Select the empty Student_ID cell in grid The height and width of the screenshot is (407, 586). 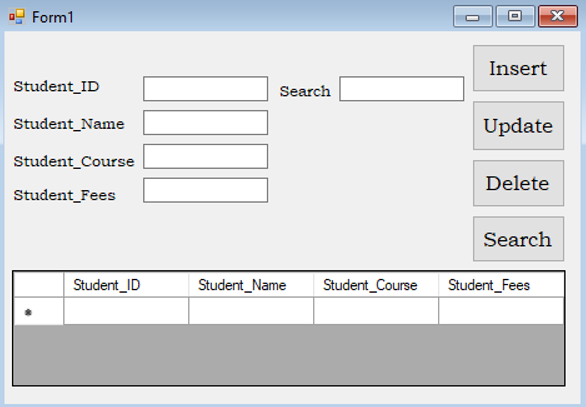(126, 311)
